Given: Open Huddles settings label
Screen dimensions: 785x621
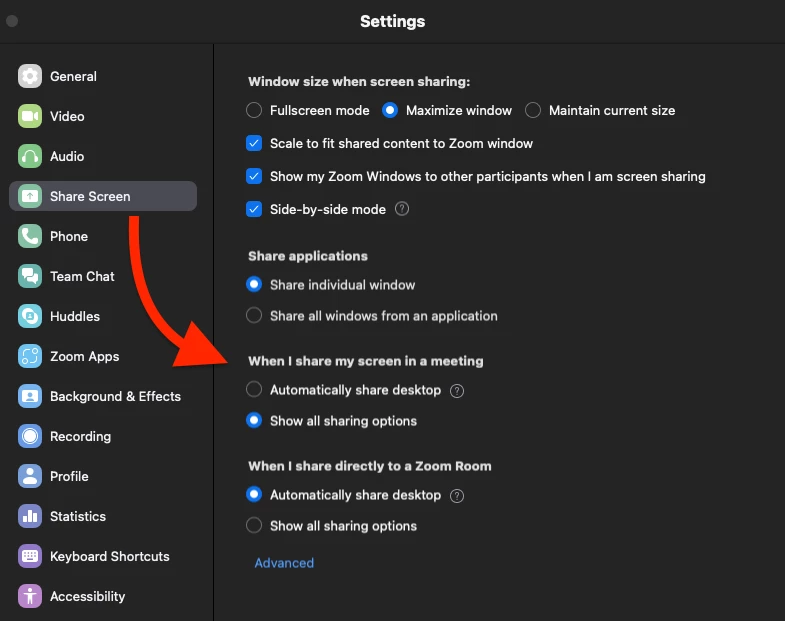Looking at the screenshot, I should [x=75, y=317].
